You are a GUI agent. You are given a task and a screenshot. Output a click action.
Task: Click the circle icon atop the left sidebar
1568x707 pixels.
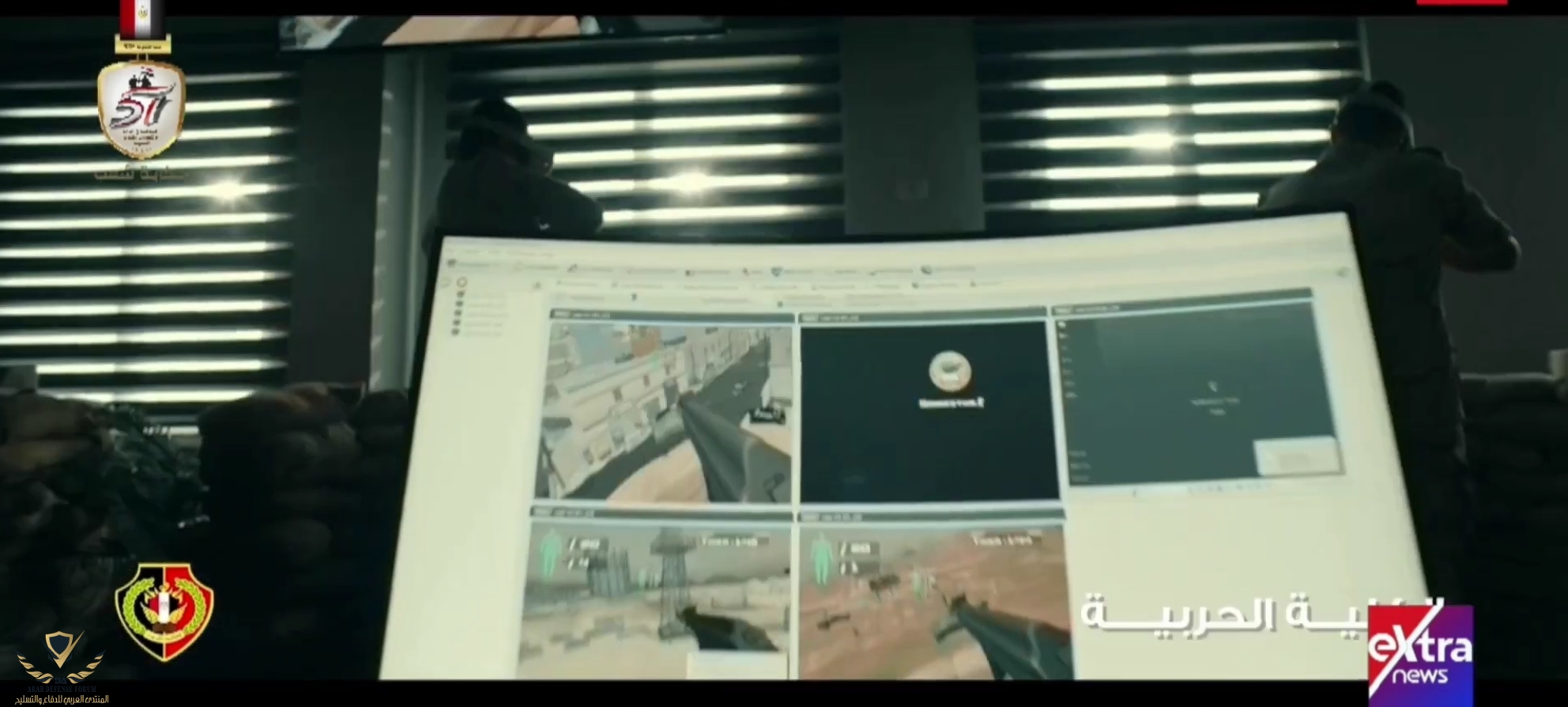[x=462, y=282]
